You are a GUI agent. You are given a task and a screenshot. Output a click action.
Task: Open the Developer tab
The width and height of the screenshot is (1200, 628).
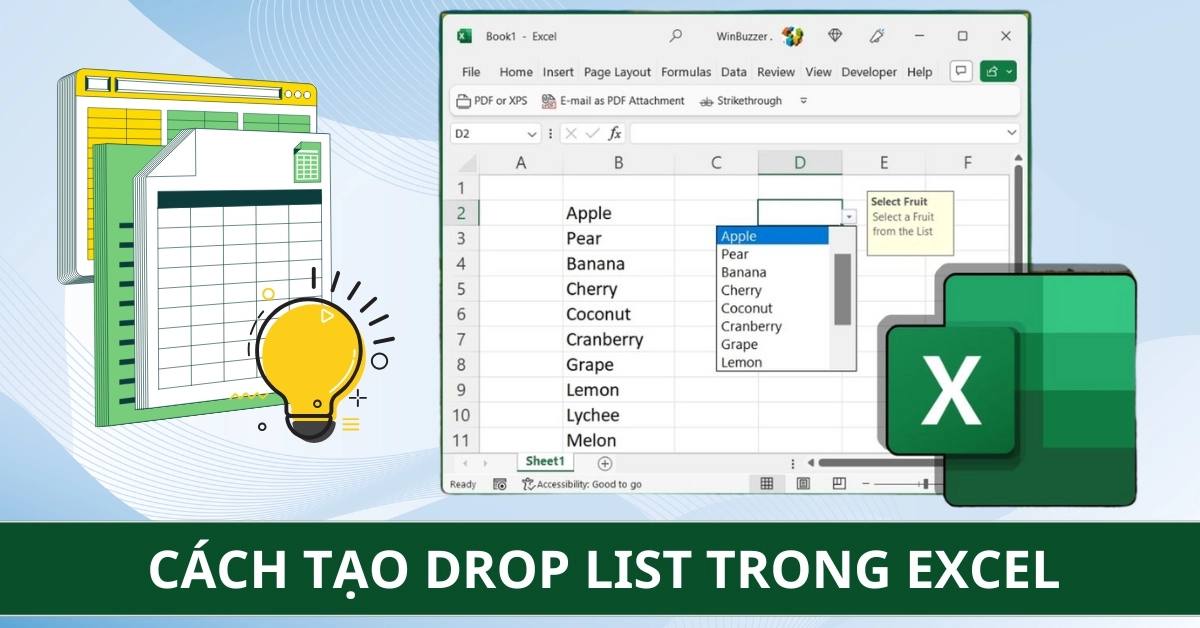[x=869, y=72]
